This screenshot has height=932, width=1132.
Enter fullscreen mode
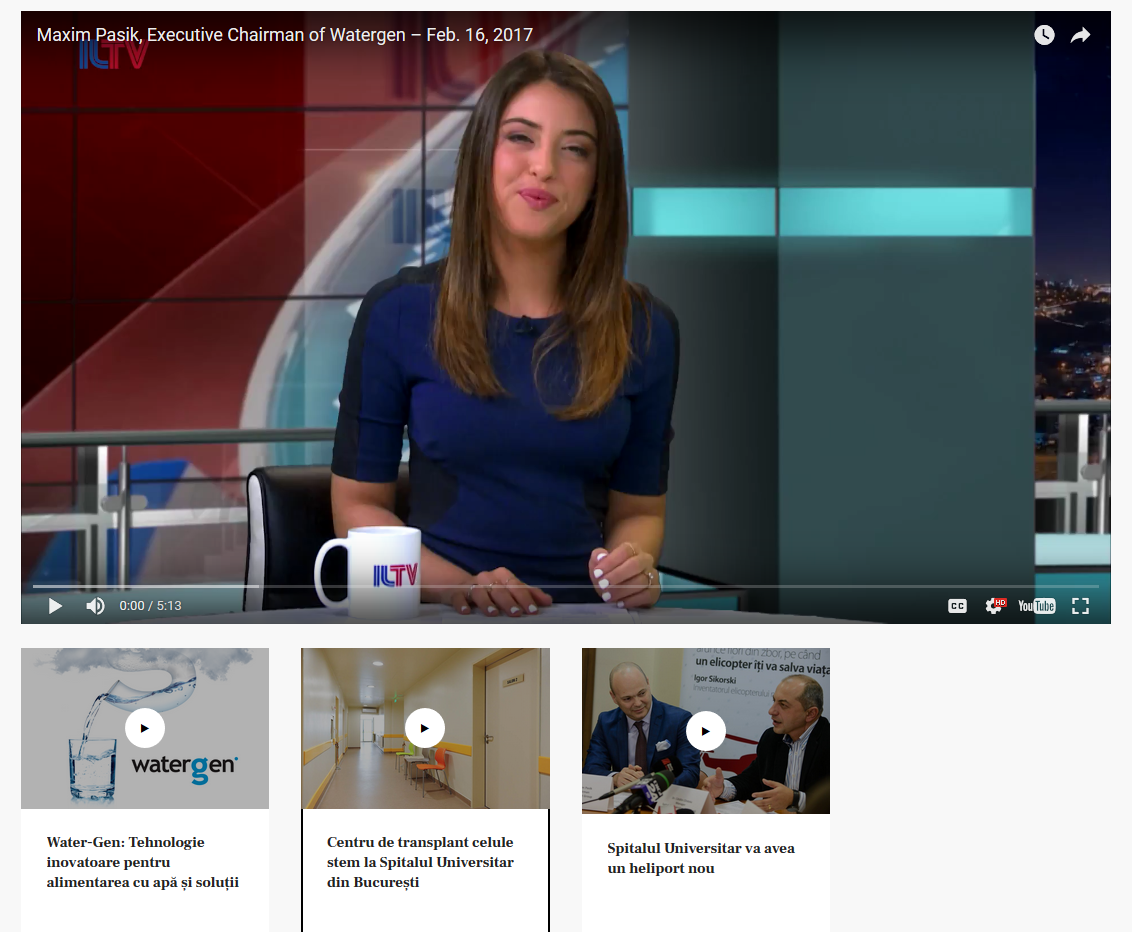point(1080,606)
